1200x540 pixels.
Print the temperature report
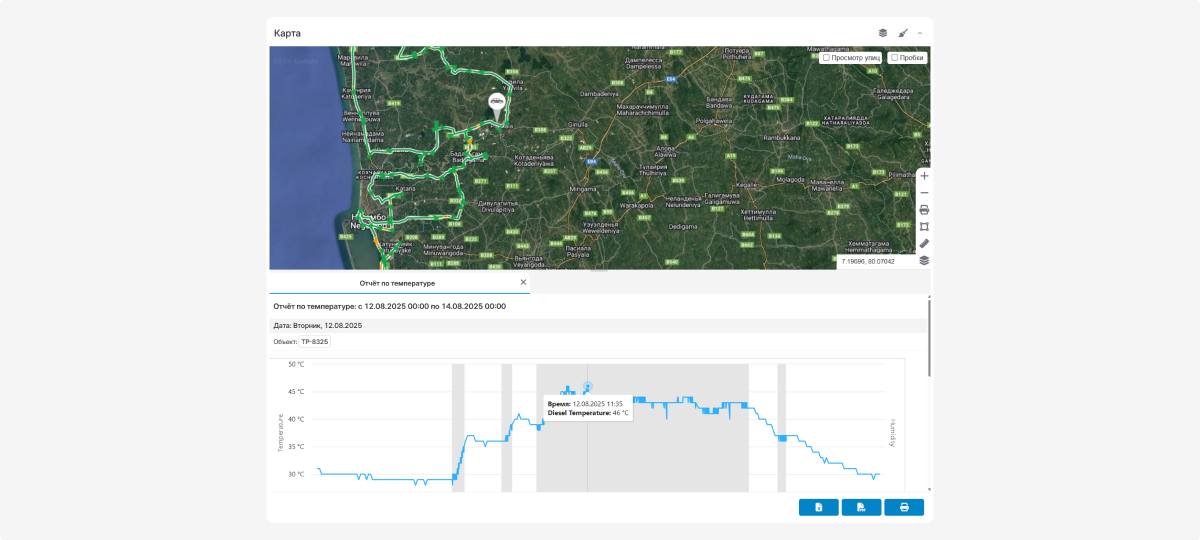pyautogui.click(x=904, y=507)
